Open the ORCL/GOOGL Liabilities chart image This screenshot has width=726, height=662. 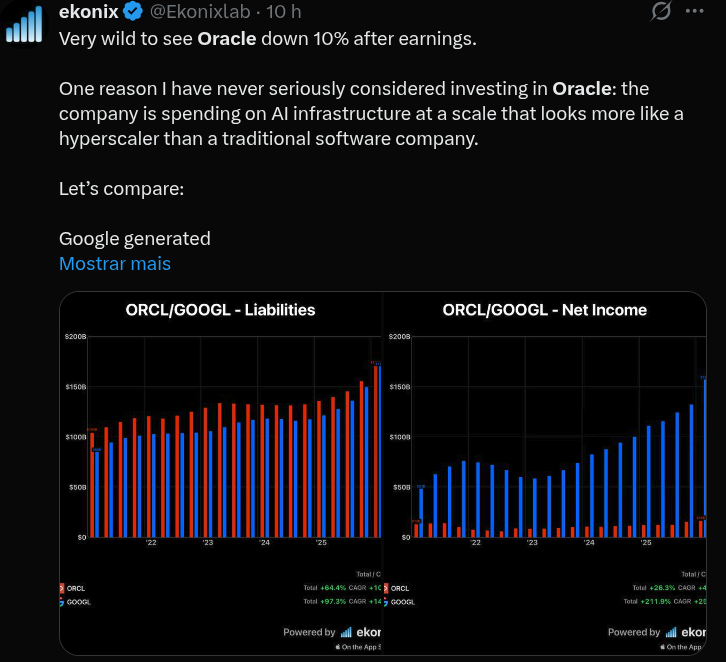pyautogui.click(x=220, y=473)
